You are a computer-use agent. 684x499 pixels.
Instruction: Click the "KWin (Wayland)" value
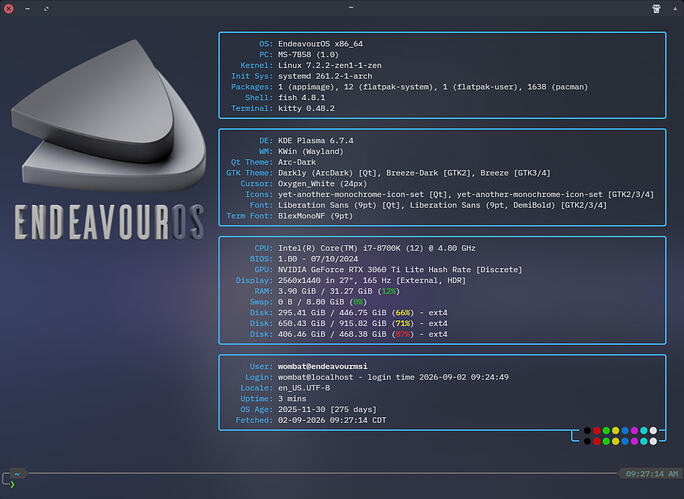pos(311,151)
